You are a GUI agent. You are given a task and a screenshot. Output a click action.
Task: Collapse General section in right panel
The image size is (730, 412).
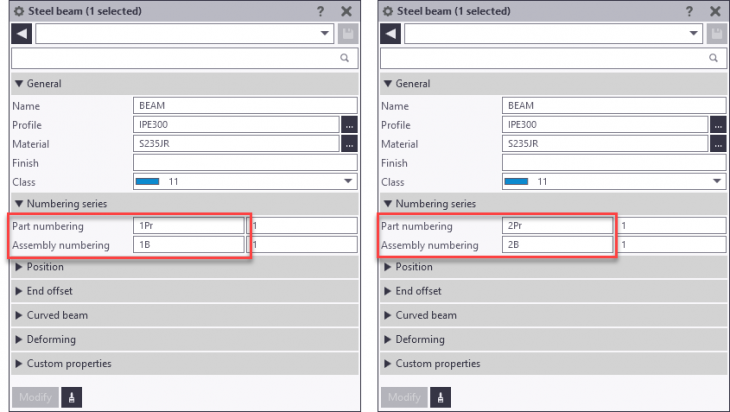click(554, 84)
